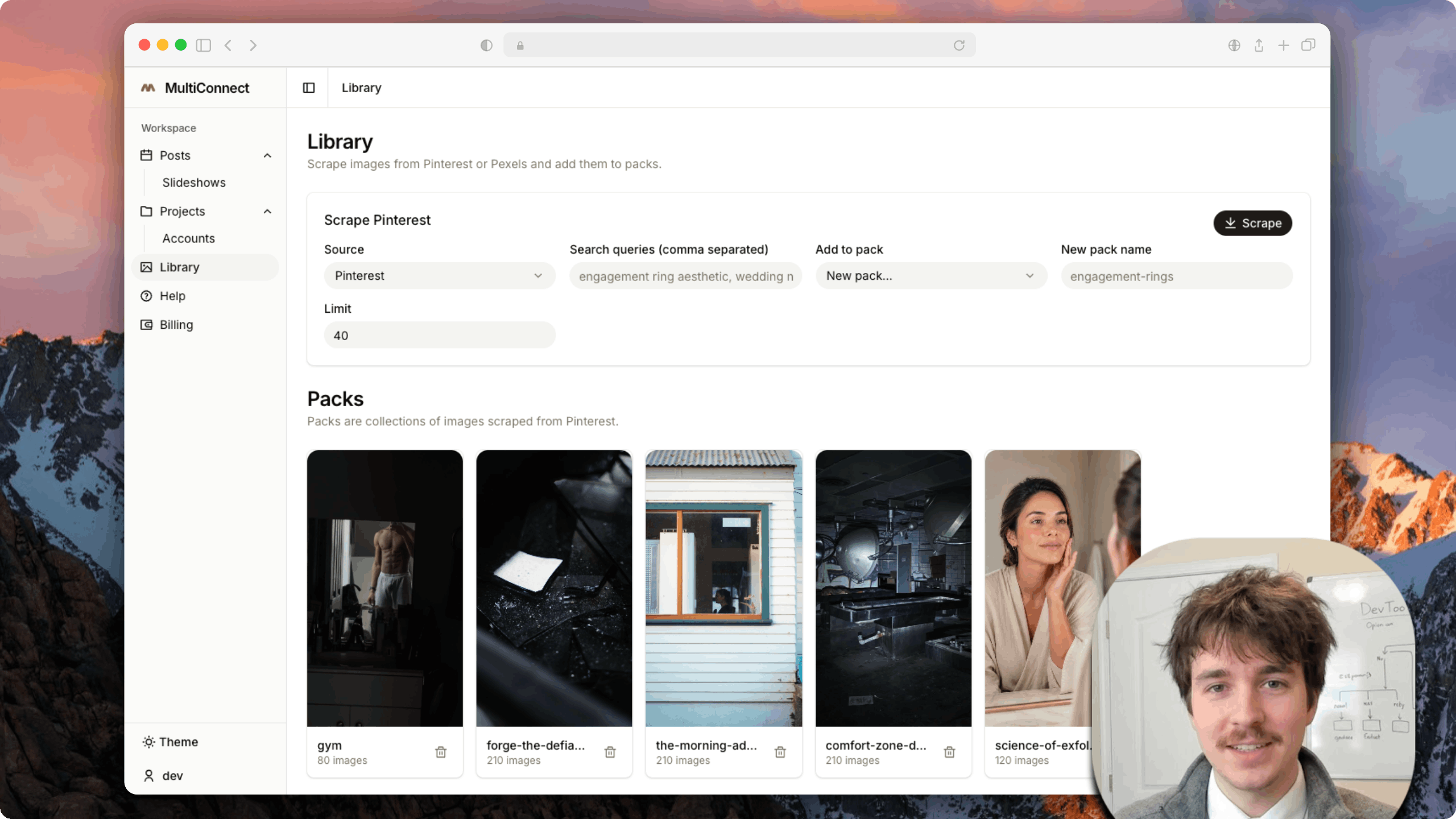
Task: Open the gym pack thumbnail
Action: [384, 588]
